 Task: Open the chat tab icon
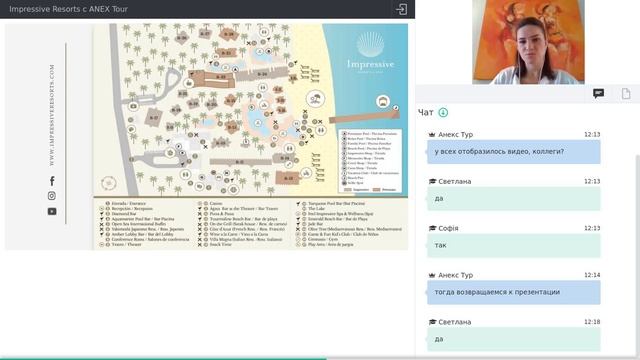point(598,94)
